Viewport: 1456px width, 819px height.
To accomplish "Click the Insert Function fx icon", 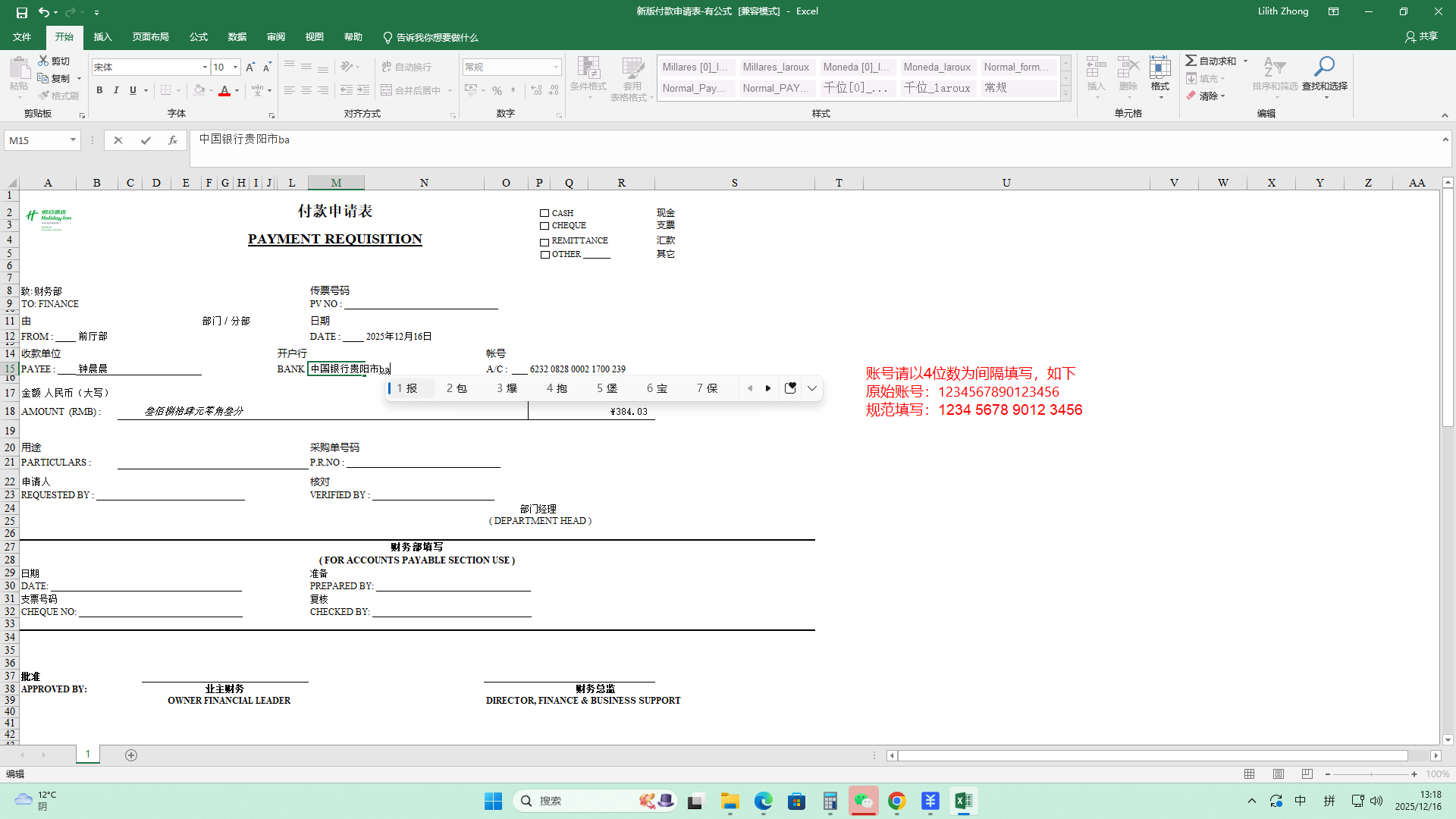I will (x=173, y=140).
